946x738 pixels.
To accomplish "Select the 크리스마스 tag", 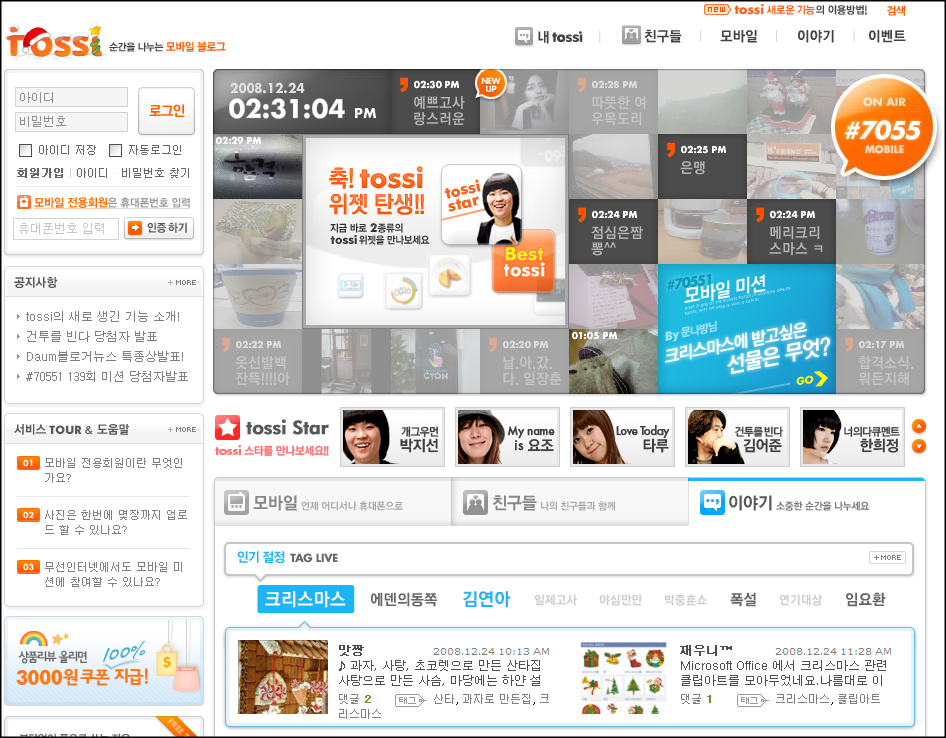I will pyautogui.click(x=305, y=599).
